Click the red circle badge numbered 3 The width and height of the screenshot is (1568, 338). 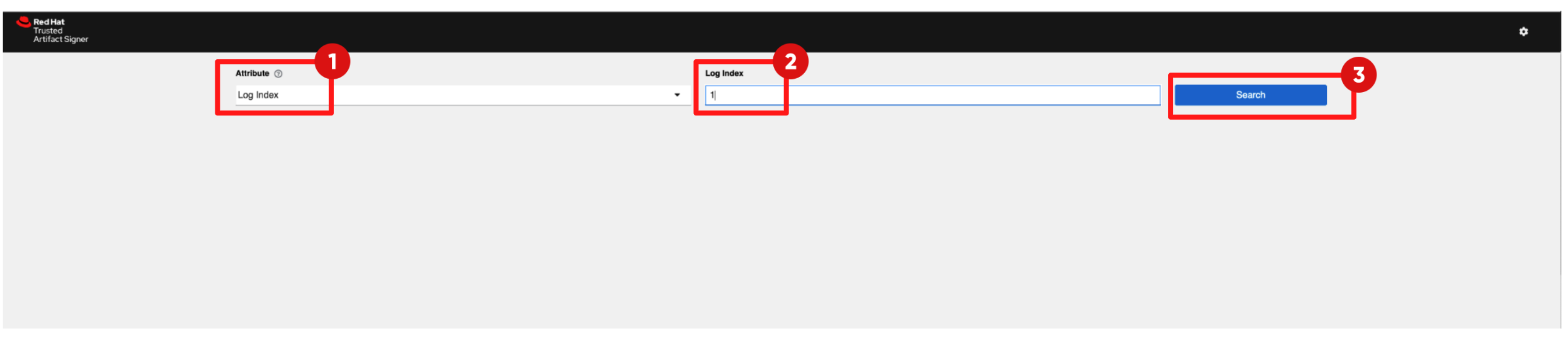pyautogui.click(x=1358, y=75)
